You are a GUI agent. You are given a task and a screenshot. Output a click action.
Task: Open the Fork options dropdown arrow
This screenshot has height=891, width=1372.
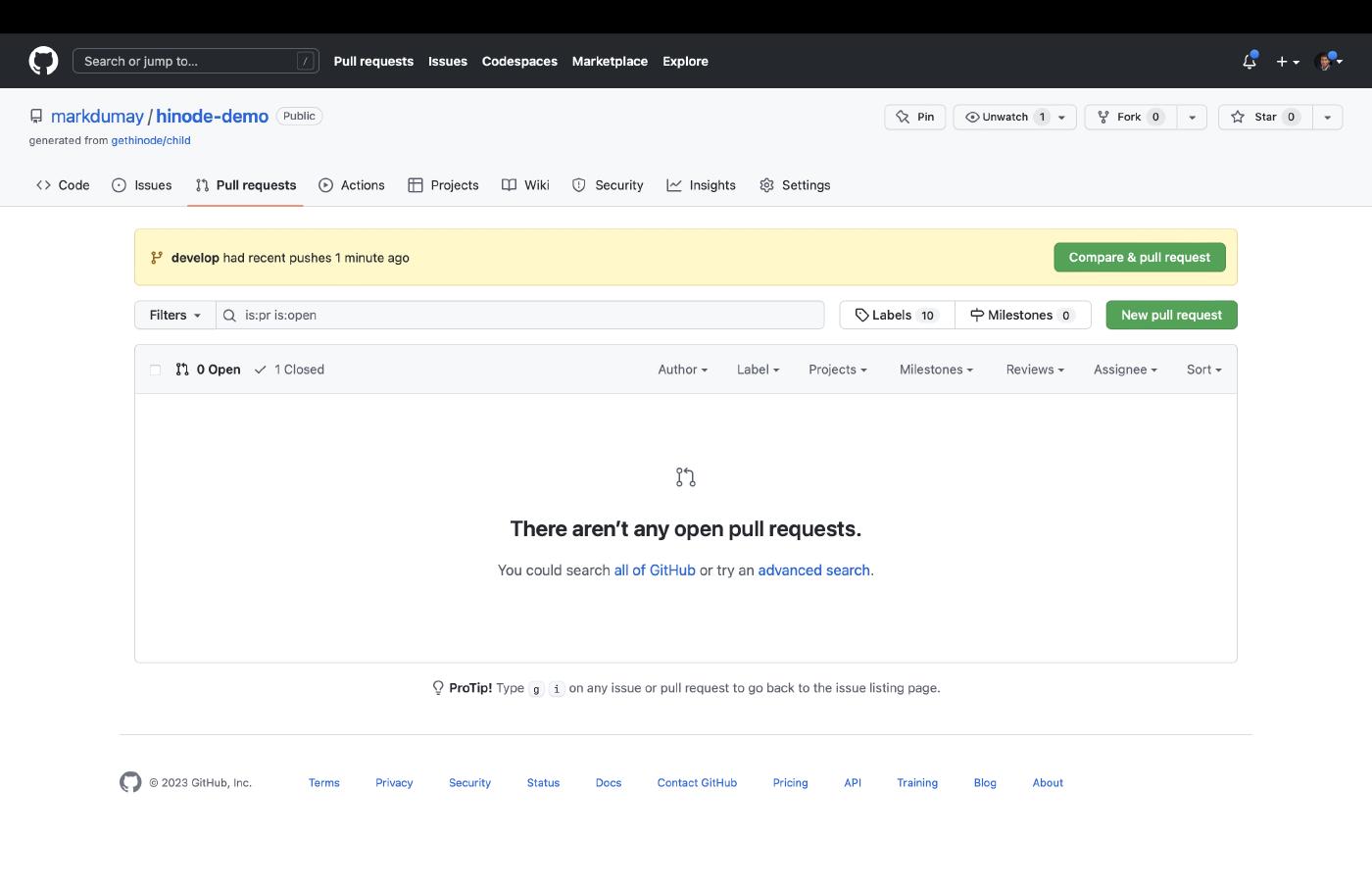[1192, 117]
